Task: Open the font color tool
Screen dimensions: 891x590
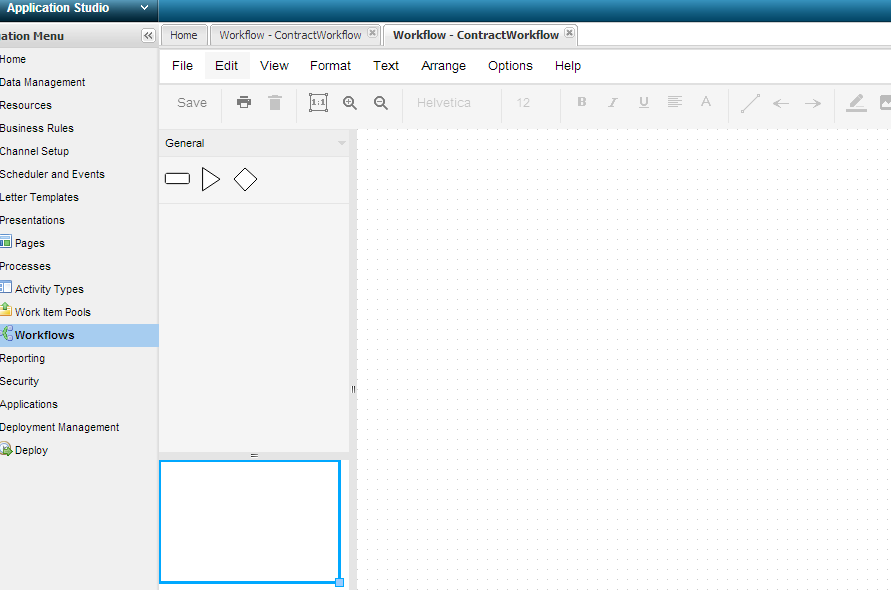Action: coord(706,102)
